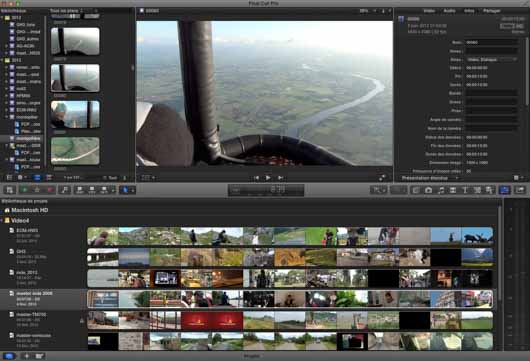Click the Notes input field in inspector
This screenshot has width=530, height=361.
click(x=492, y=51)
